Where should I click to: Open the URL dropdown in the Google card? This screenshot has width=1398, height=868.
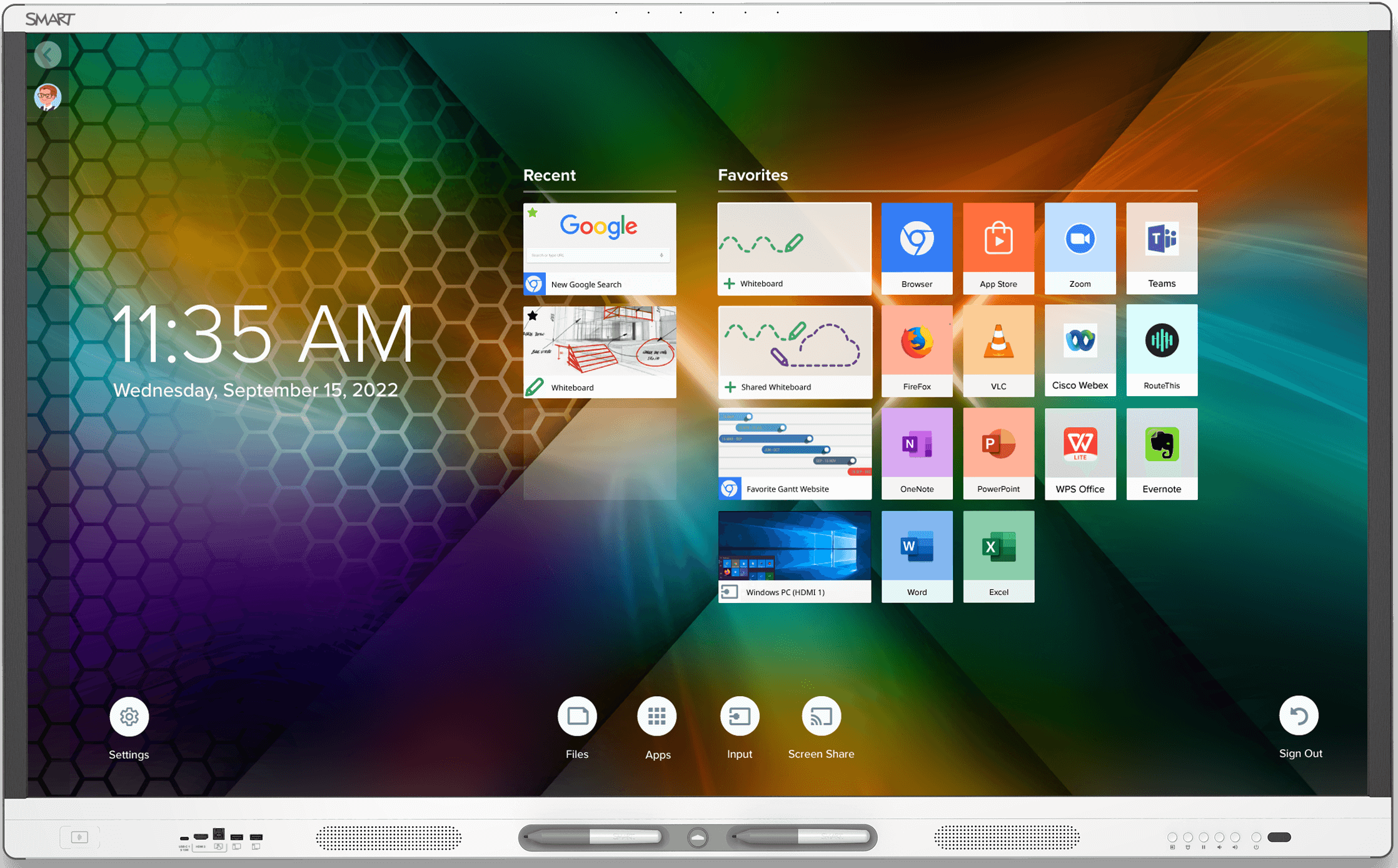661,255
